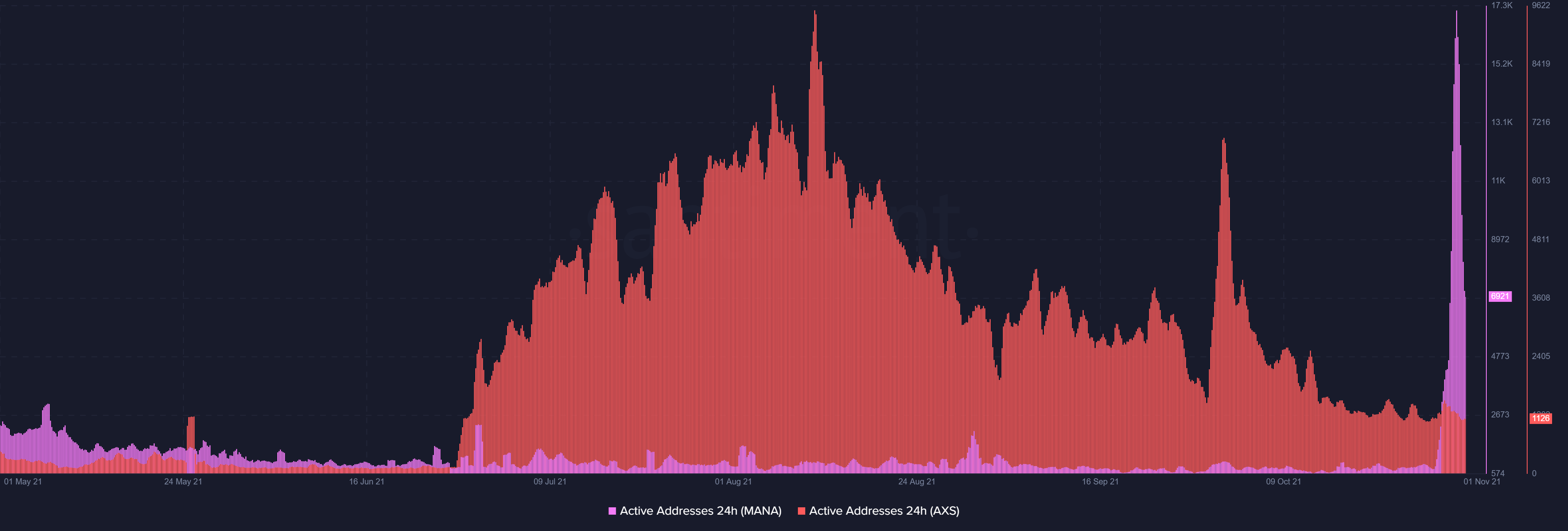Click the 4811 AXS axis value
The width and height of the screenshot is (1568, 531).
tap(1541, 239)
